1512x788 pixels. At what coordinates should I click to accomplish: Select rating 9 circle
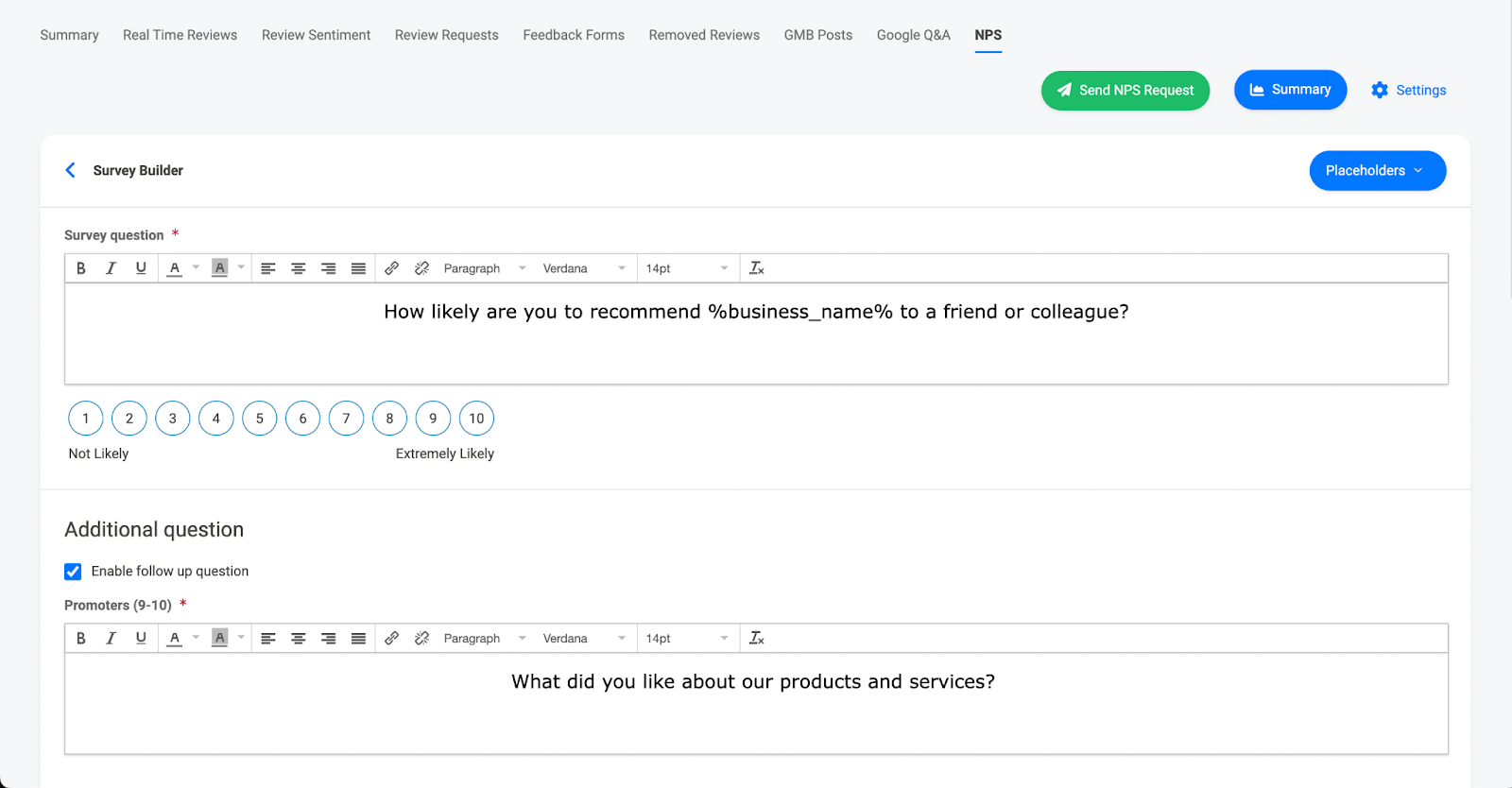[433, 419]
